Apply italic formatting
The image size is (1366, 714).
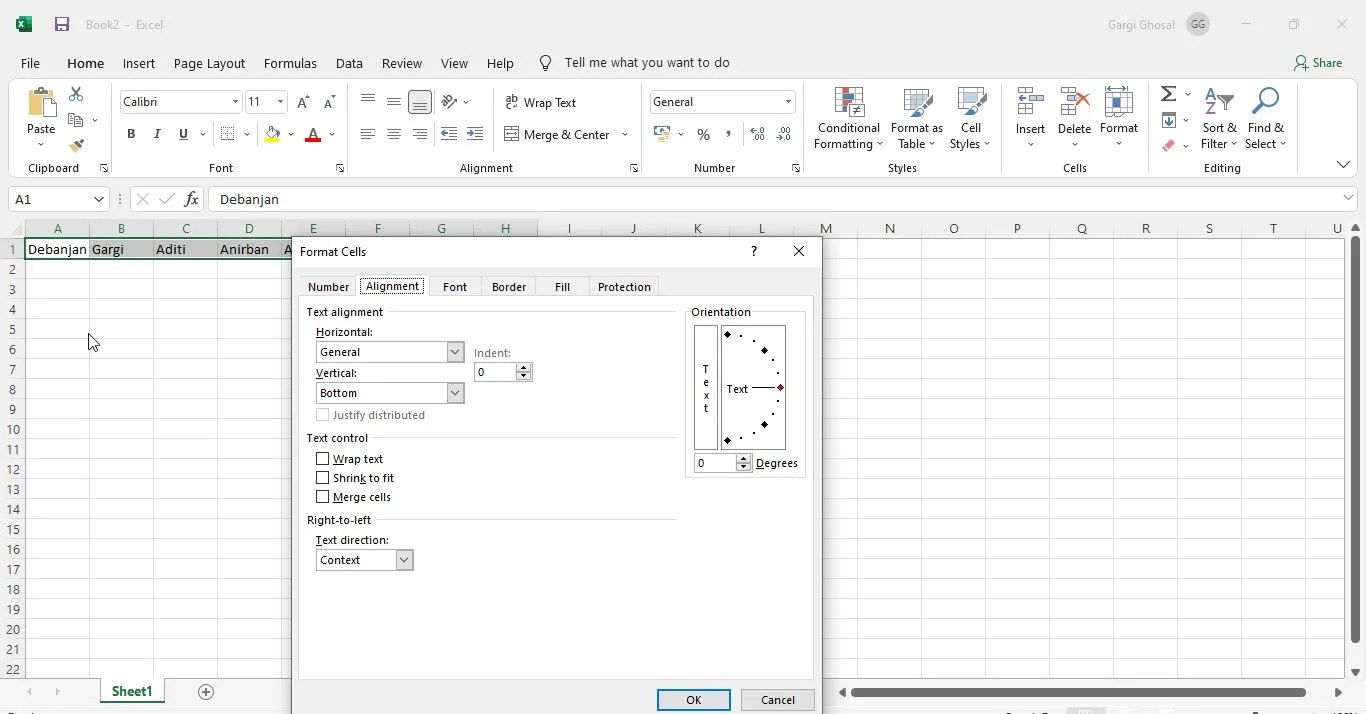pyautogui.click(x=156, y=134)
